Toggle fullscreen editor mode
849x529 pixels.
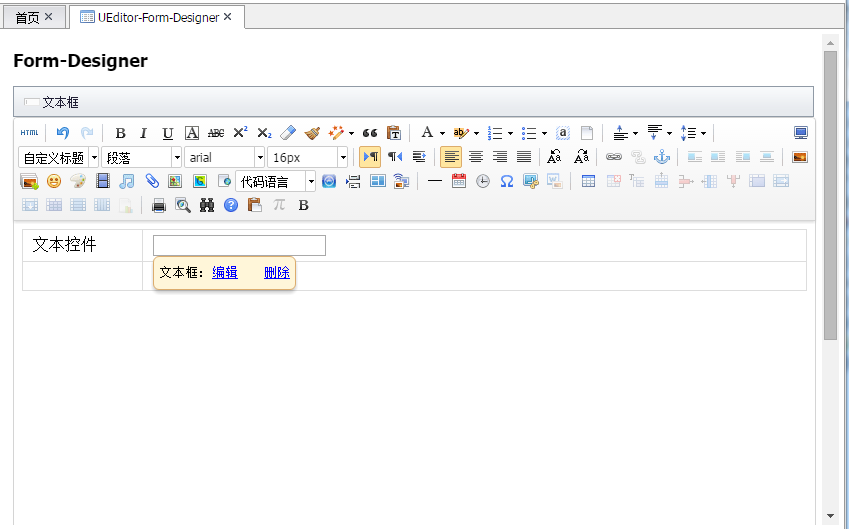pos(800,133)
